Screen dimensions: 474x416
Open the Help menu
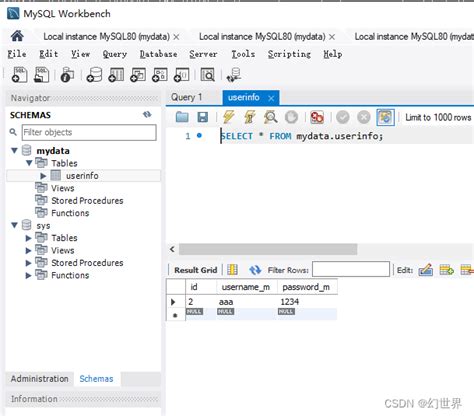(333, 54)
